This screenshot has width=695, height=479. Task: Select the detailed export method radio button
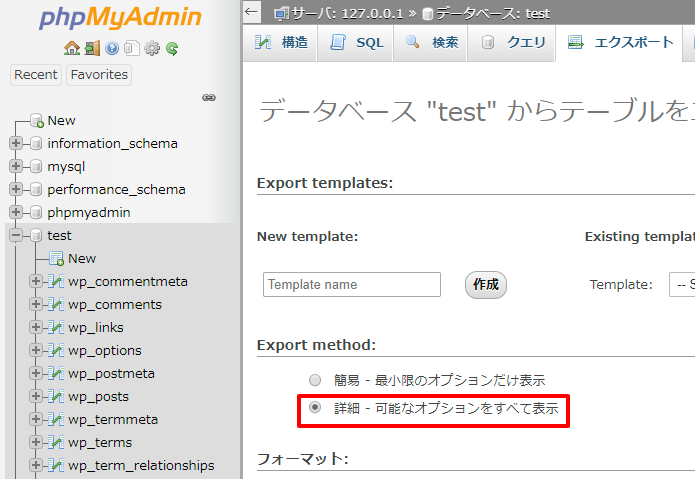pos(315,408)
